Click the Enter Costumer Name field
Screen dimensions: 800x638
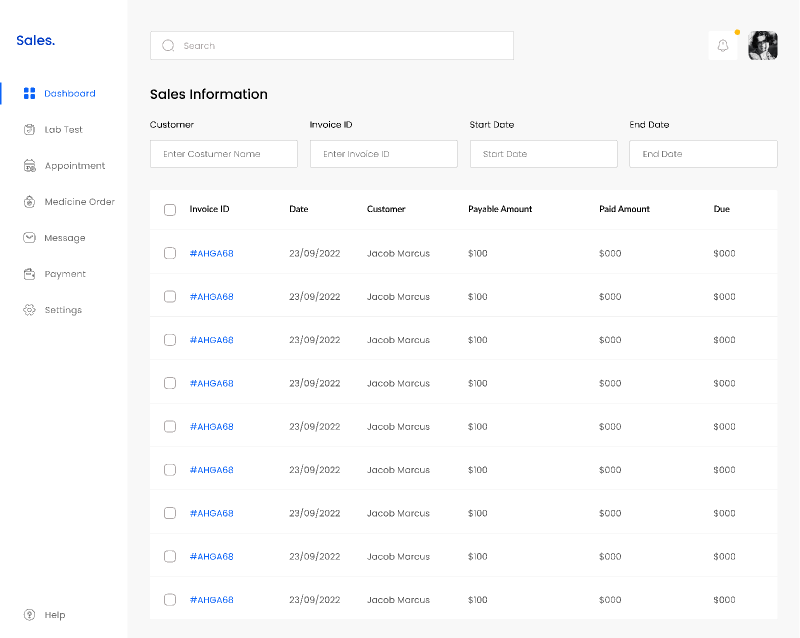(223, 153)
